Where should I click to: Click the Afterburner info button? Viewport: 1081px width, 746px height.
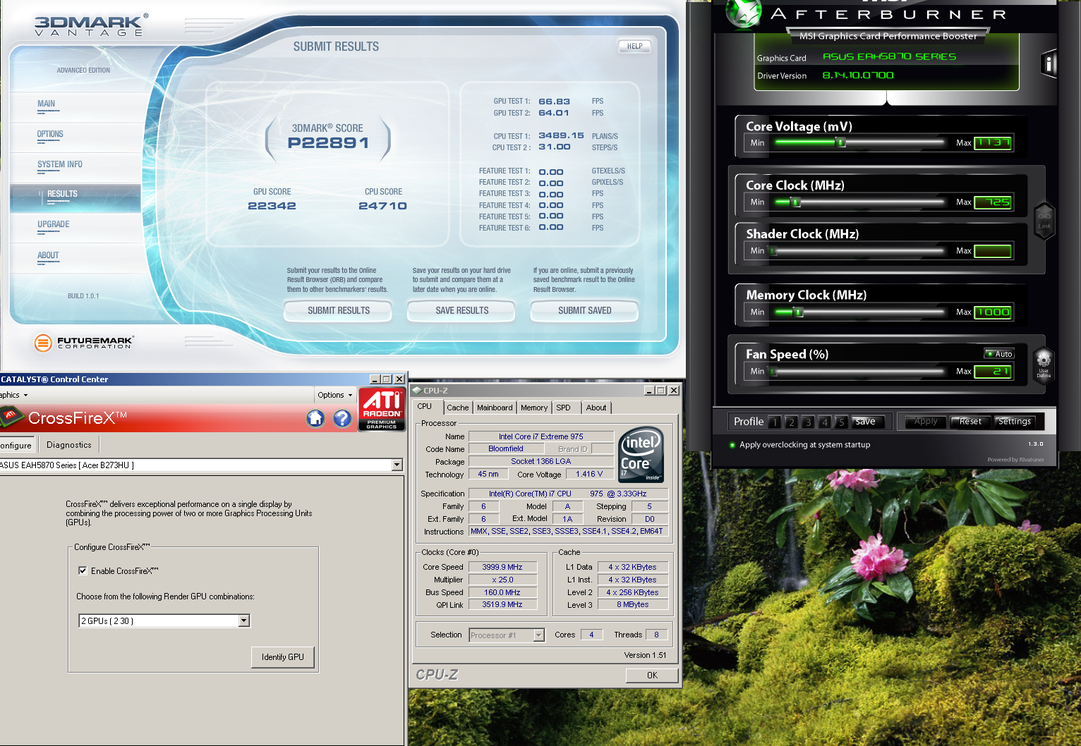point(1047,64)
